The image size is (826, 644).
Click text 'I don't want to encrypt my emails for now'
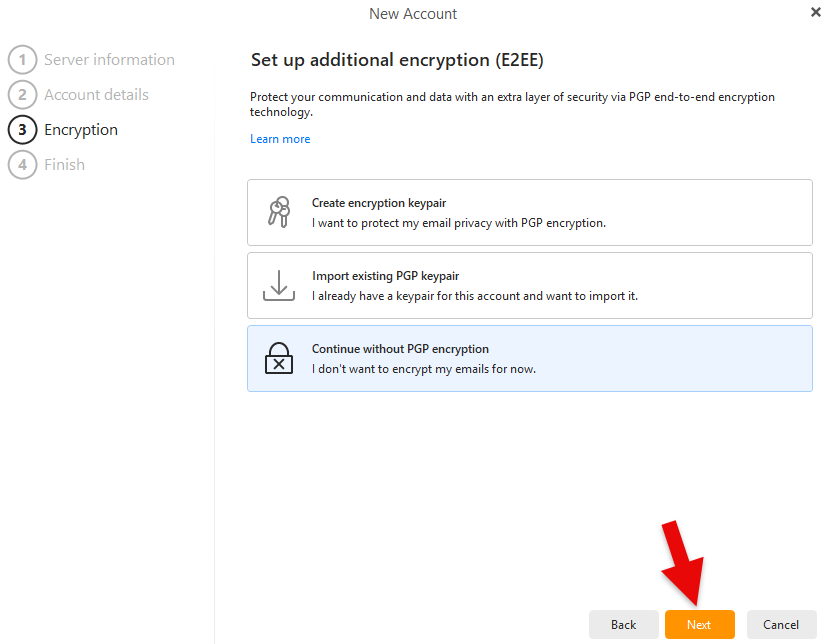click(x=424, y=369)
